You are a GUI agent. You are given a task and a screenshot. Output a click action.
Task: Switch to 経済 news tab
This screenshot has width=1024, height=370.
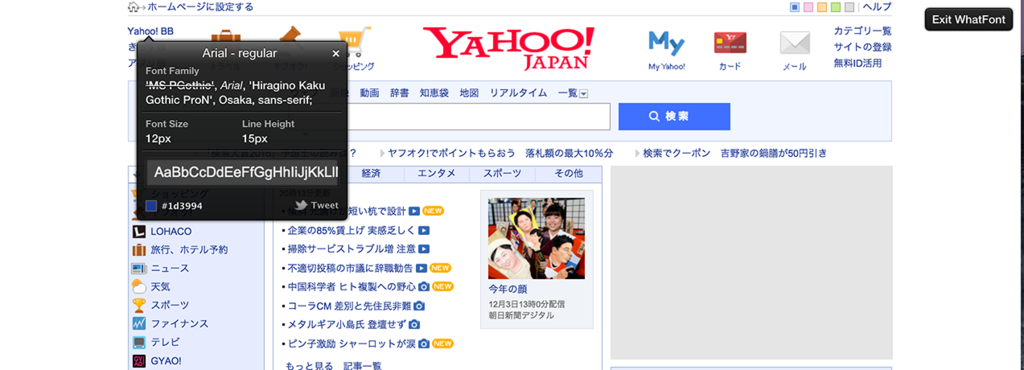tap(371, 174)
